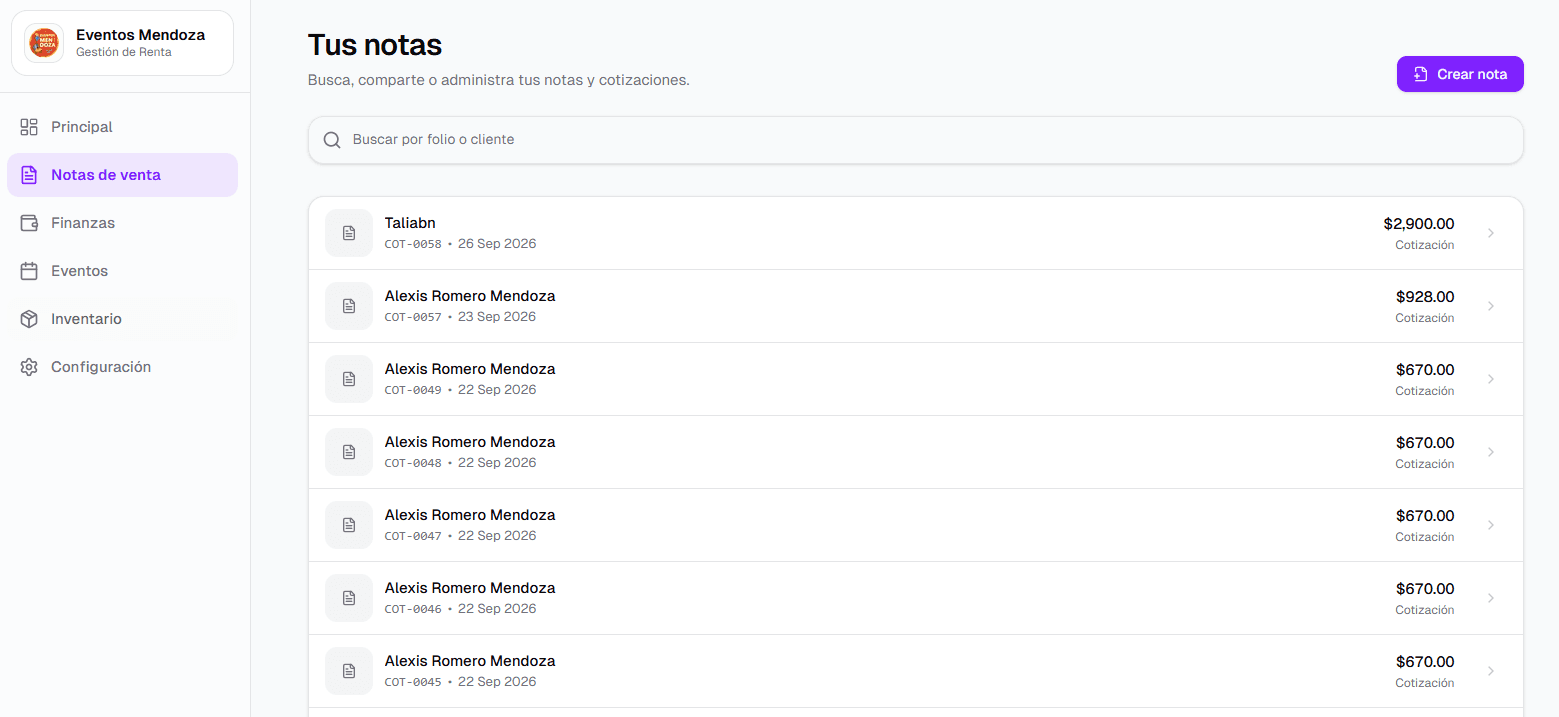Screen dimensions: 1559x717
Task: Click the Gestión de Renta subtitle
Action: pos(124,52)
